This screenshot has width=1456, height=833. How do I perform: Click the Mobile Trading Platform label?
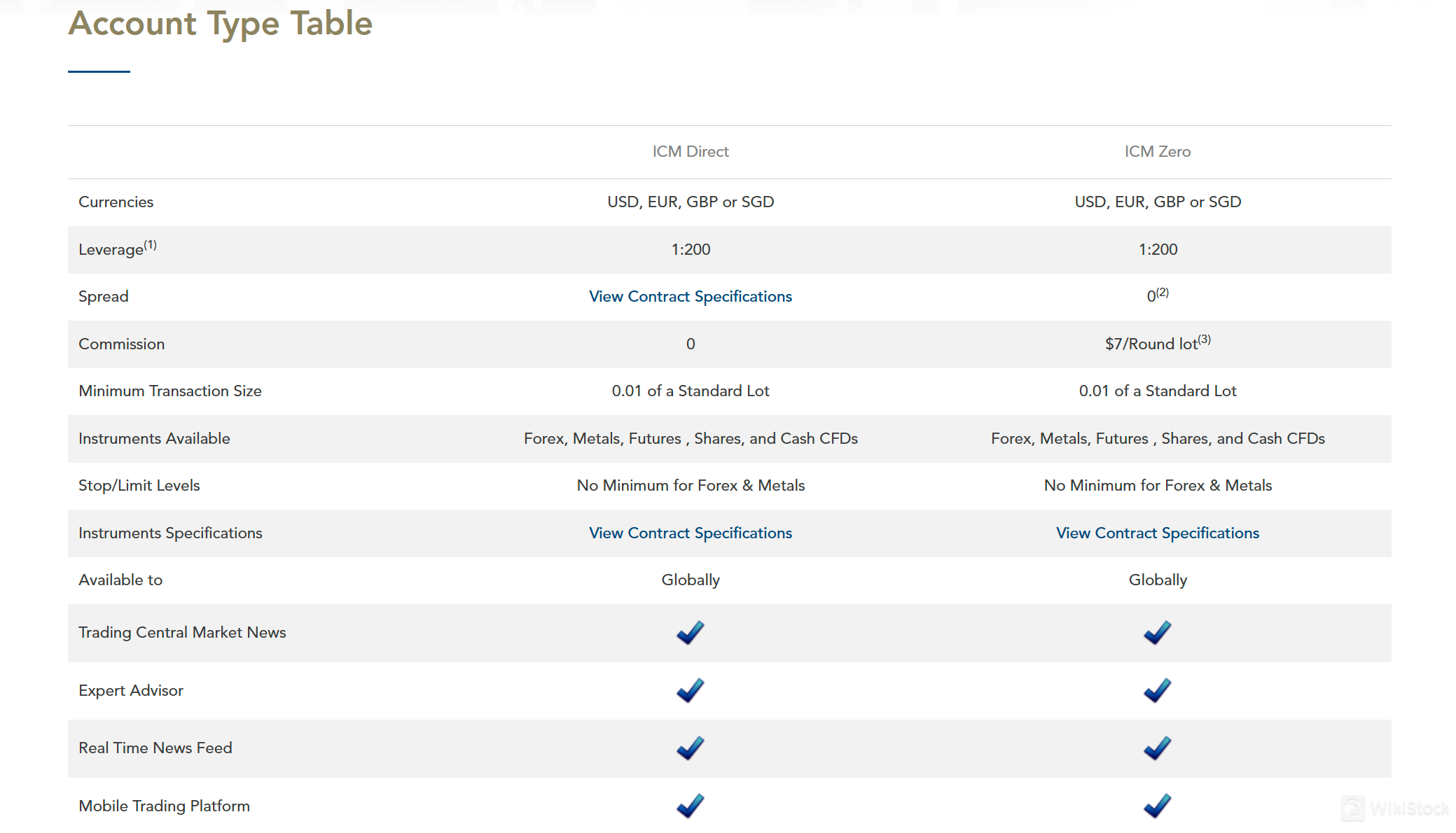[x=164, y=806]
